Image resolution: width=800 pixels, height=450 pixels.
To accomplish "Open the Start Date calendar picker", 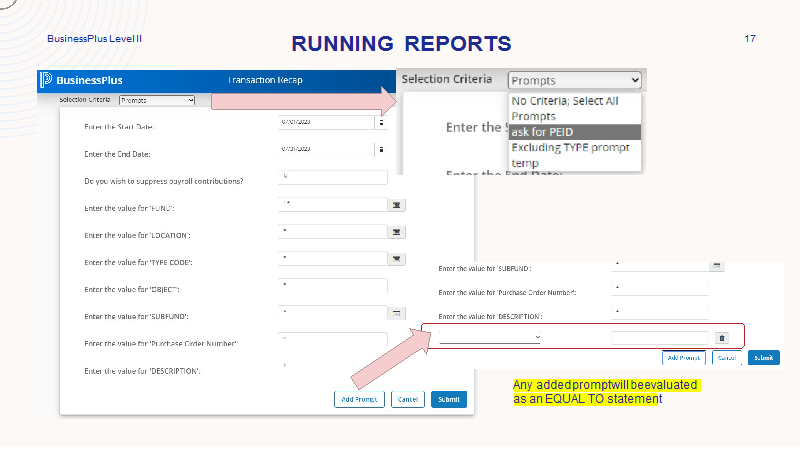I will [x=381, y=122].
